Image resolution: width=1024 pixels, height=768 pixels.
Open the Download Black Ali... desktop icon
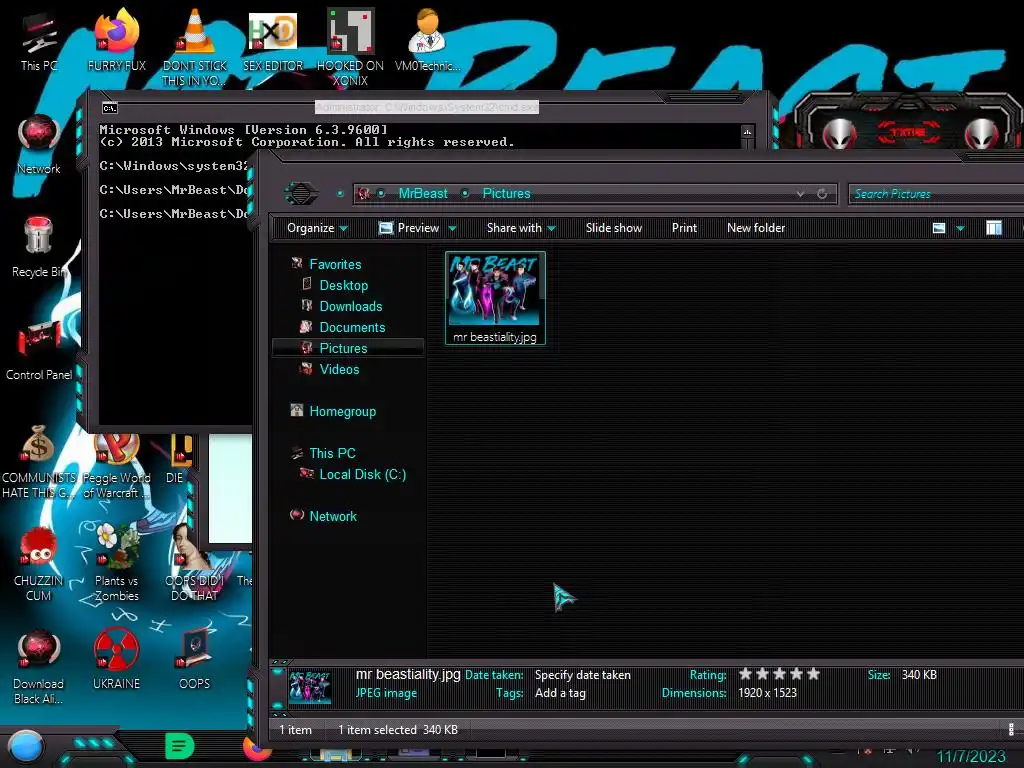click(39, 667)
